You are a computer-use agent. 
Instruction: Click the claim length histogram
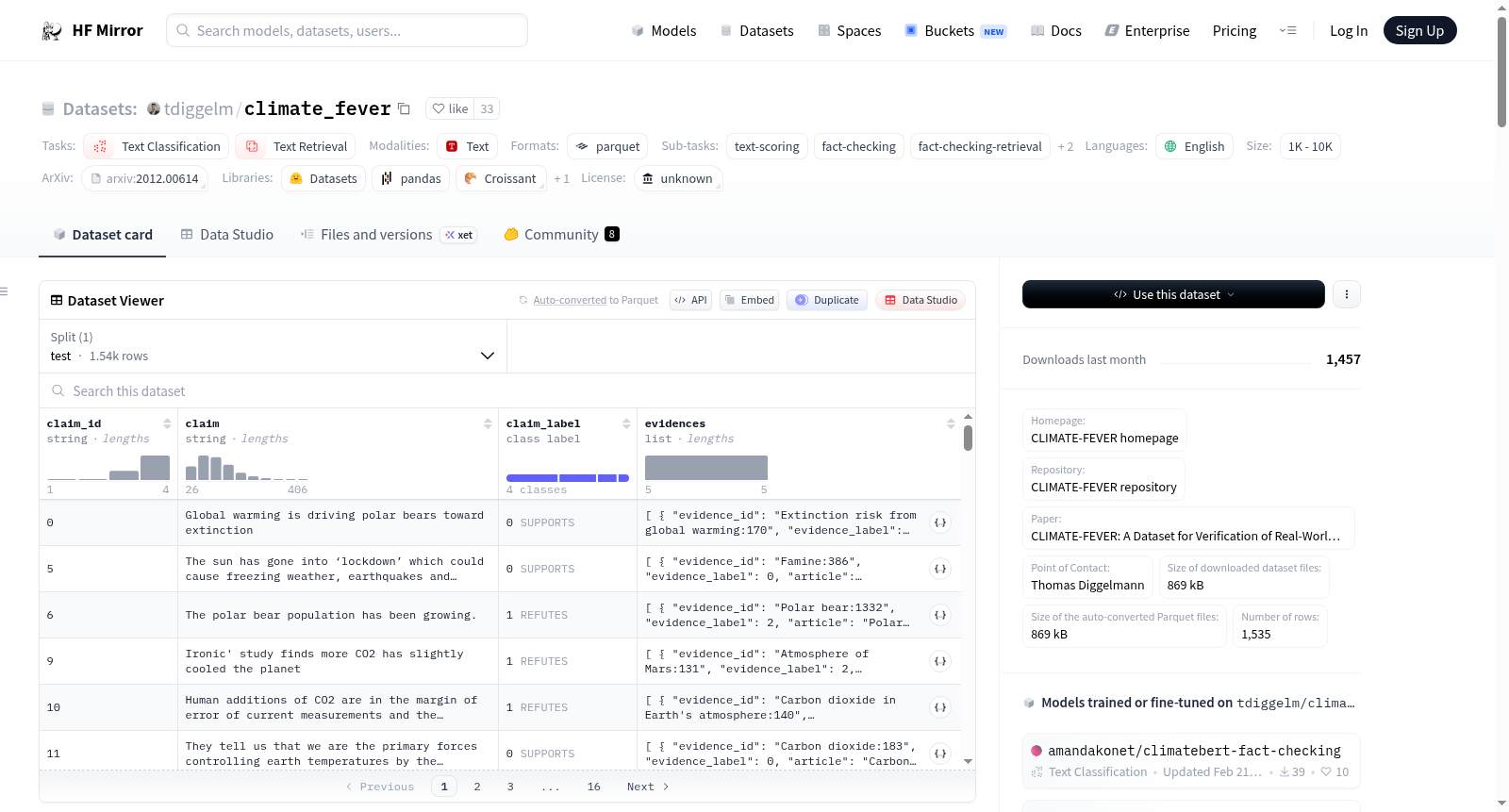click(x=247, y=468)
